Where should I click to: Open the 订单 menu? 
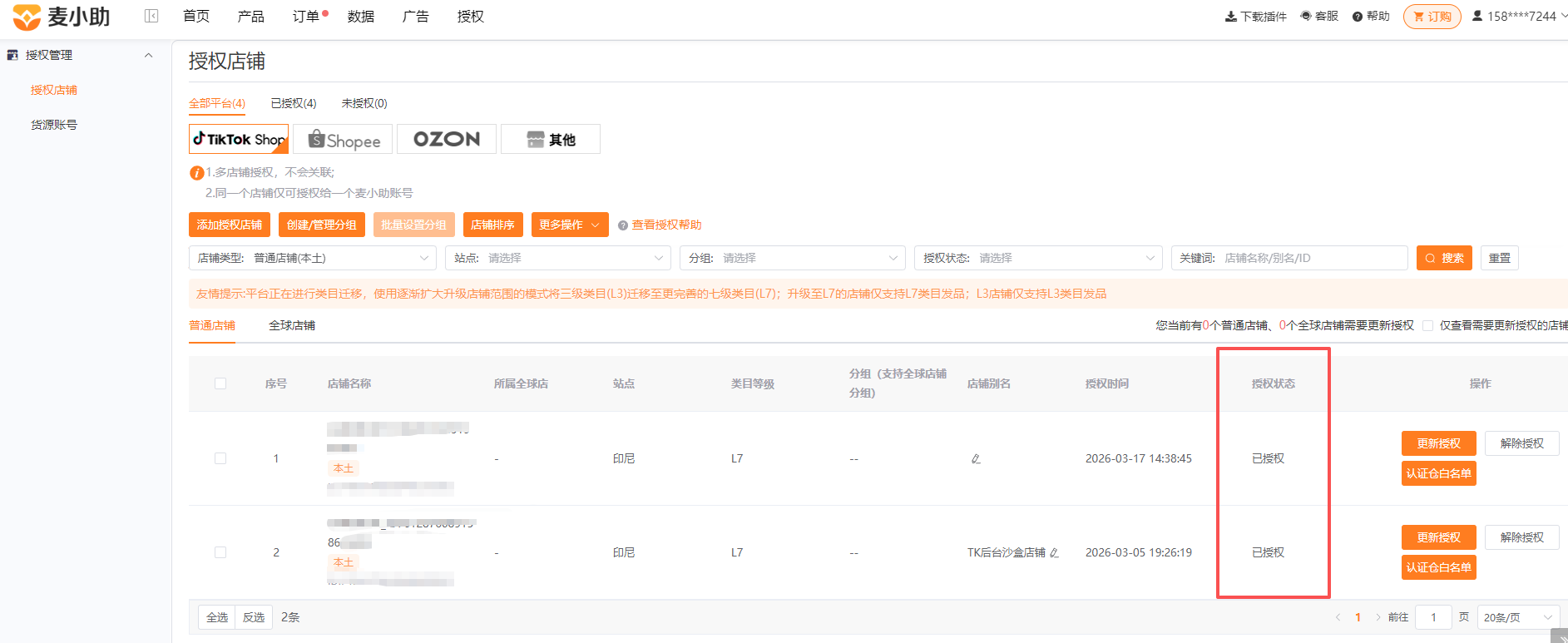(306, 16)
